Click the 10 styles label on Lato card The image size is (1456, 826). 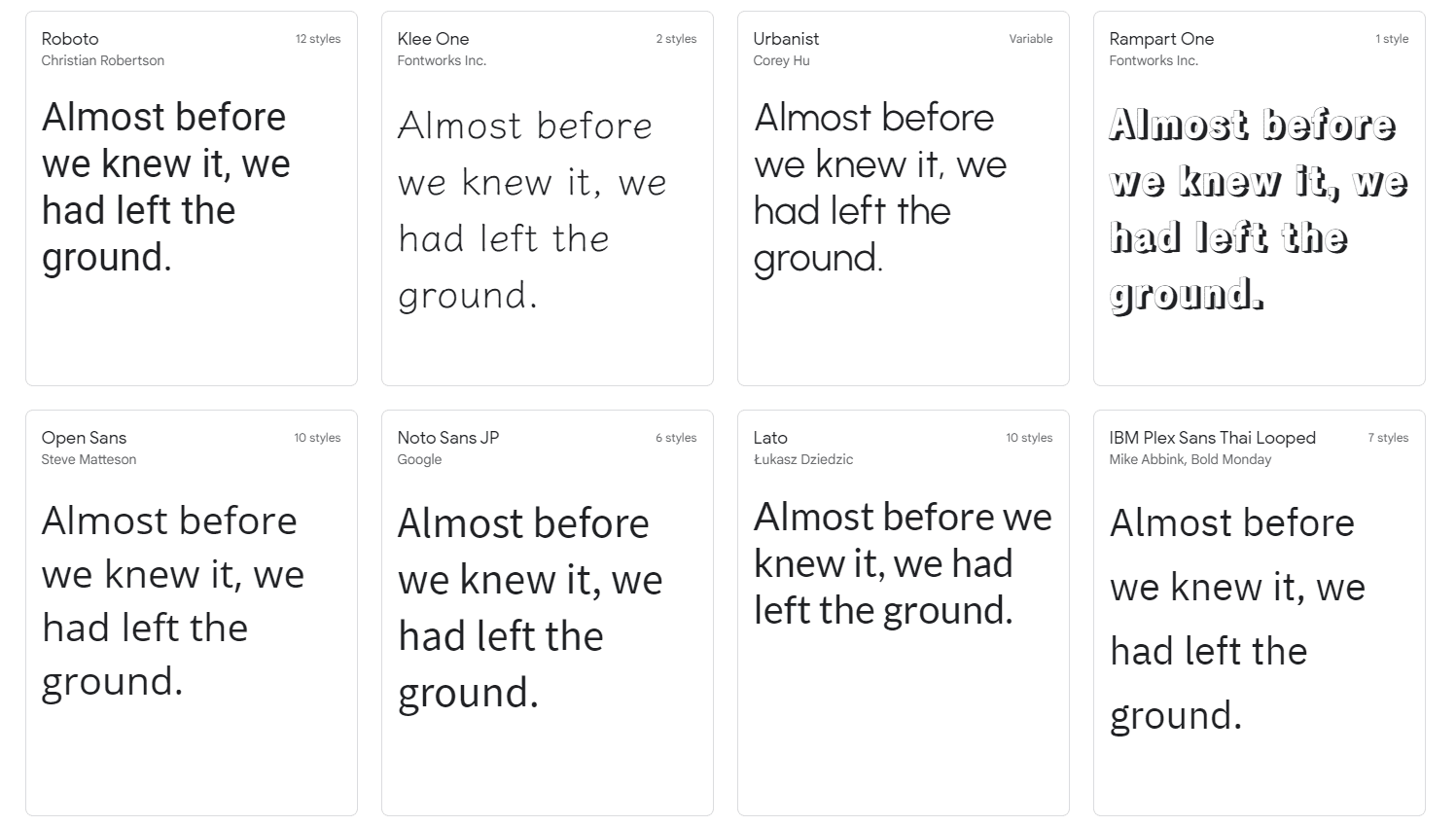click(1029, 438)
